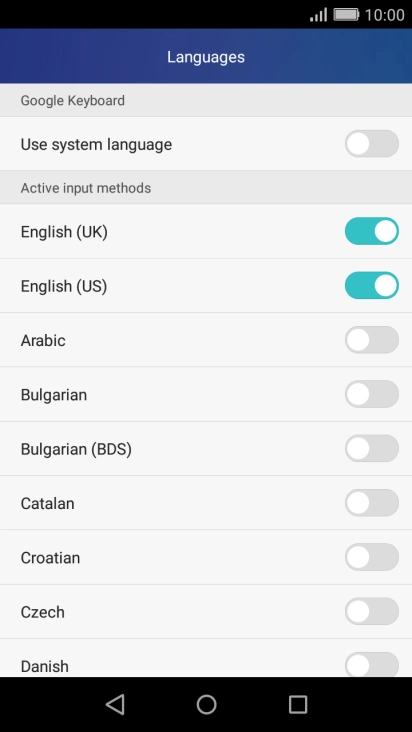Enable the Czech input toggle

coord(372,612)
